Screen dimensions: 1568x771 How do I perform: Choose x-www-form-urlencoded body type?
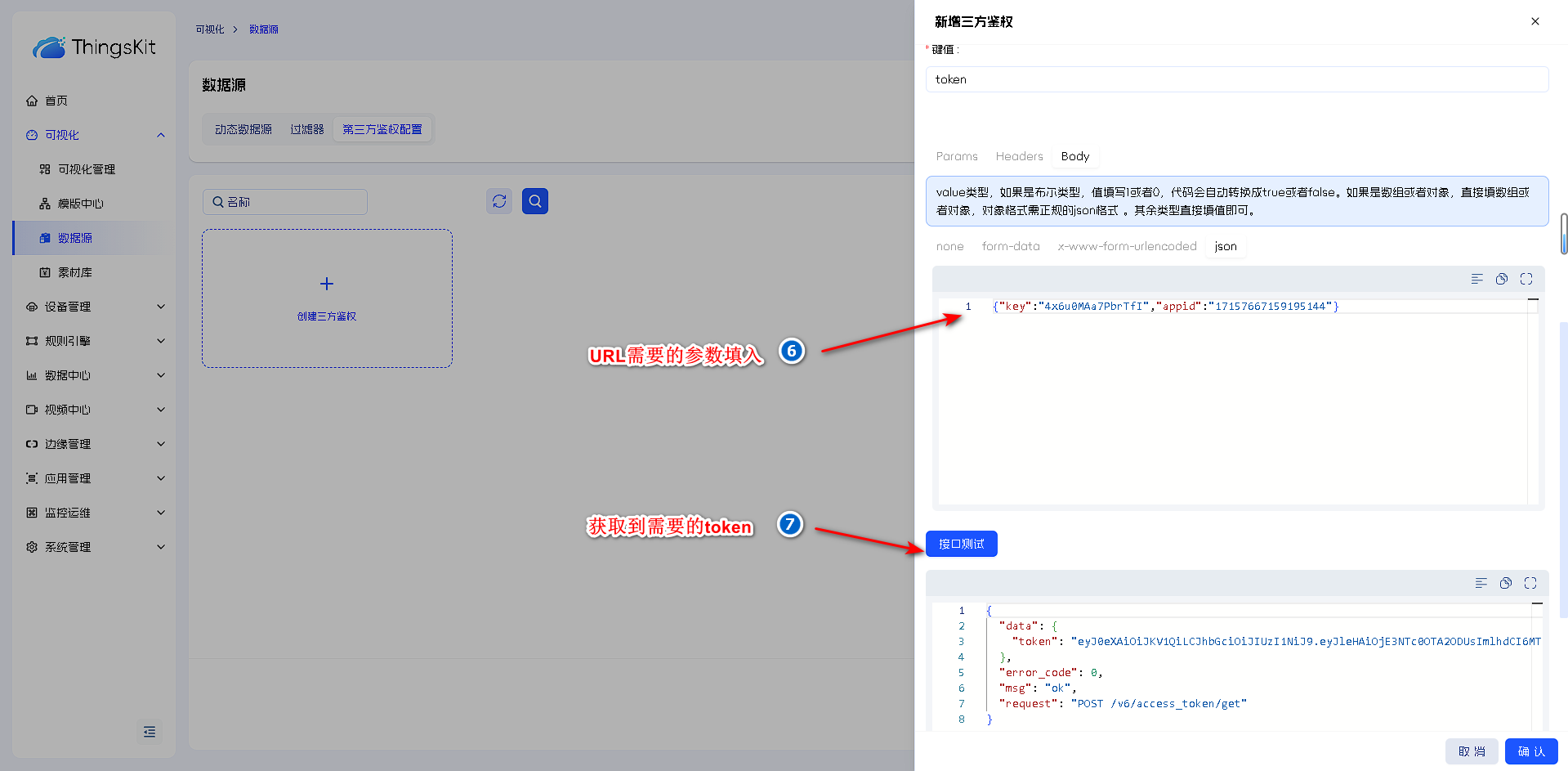1126,246
